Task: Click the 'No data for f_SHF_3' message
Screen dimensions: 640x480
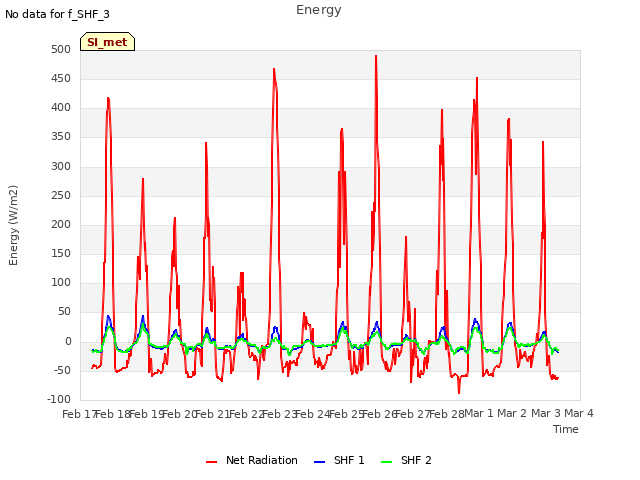Action: pos(57,14)
